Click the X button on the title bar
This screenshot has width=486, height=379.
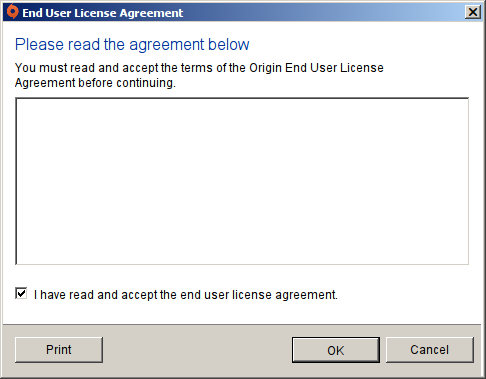click(473, 12)
